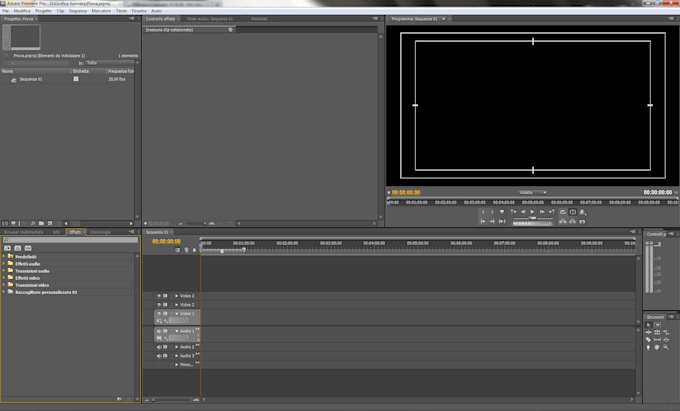
Task: Toggle Snap button in the timeline header
Action: point(177,250)
